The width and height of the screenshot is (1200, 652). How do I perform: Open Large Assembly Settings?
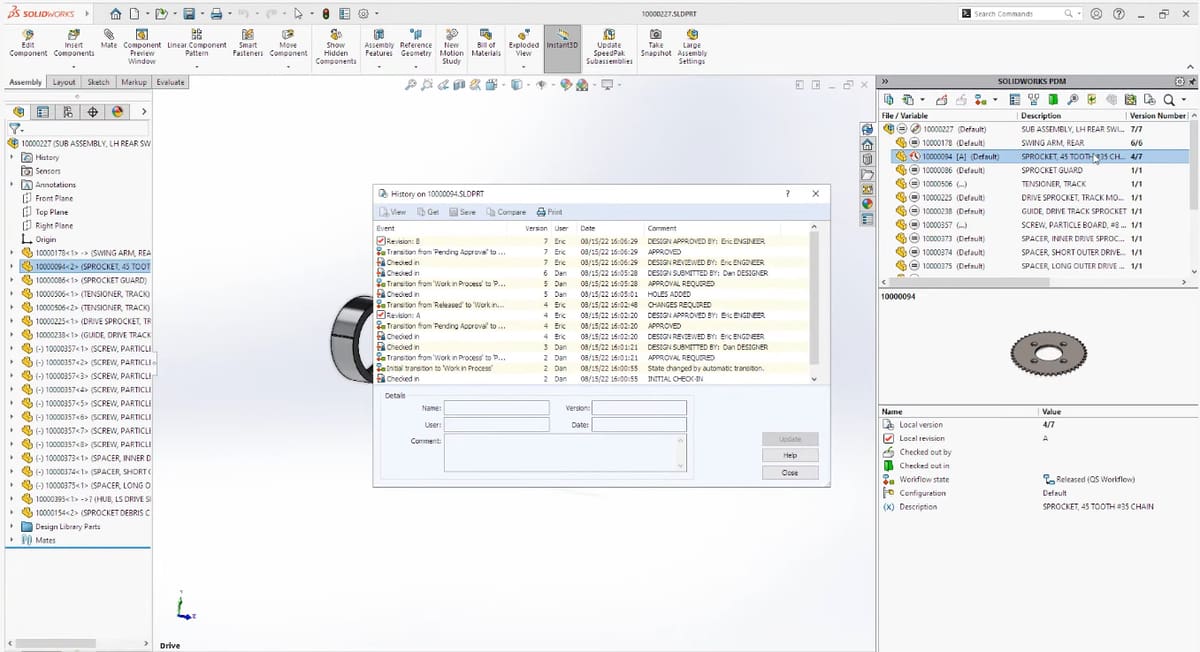692,48
